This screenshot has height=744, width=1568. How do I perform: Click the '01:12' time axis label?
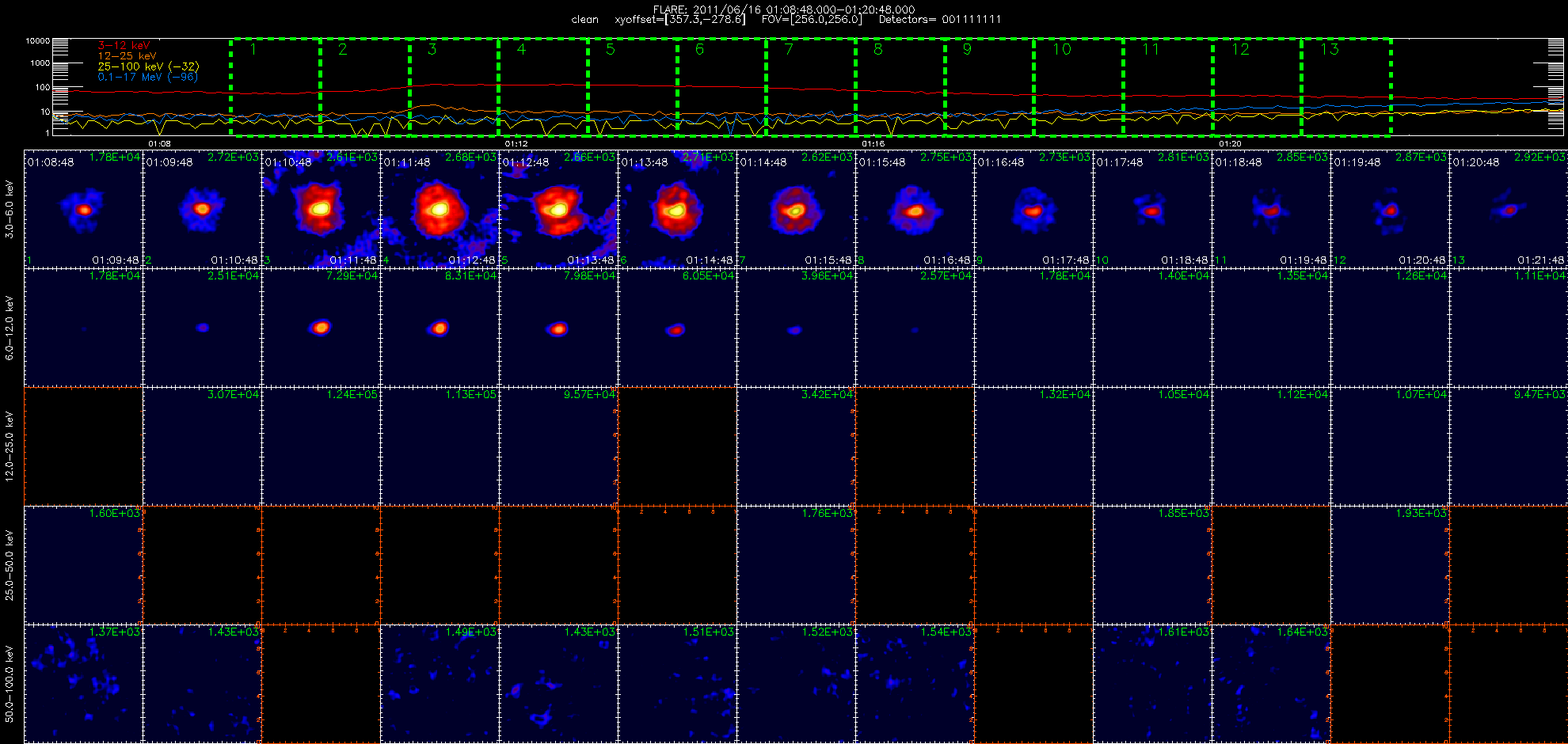(x=516, y=143)
